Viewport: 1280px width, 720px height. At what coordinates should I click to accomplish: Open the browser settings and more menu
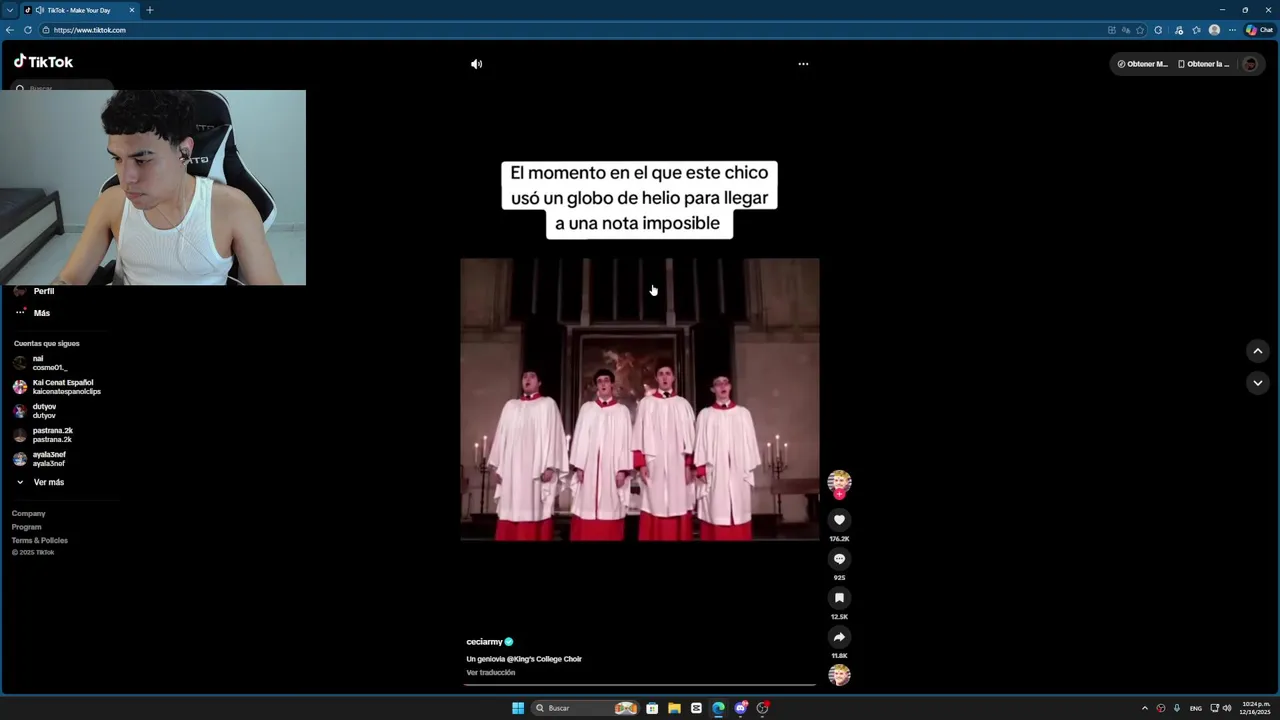click(1232, 30)
